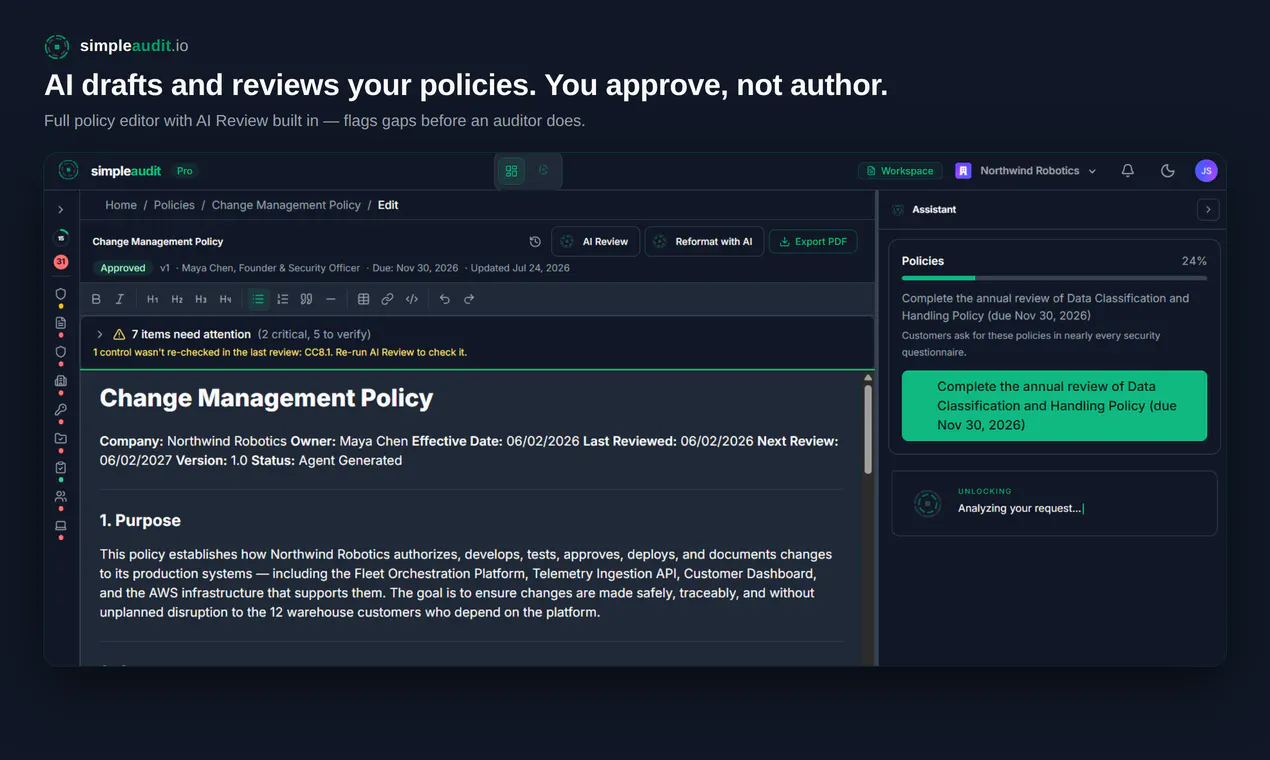Toggle bold formatting in editor toolbar
1270x760 pixels.
(x=96, y=299)
